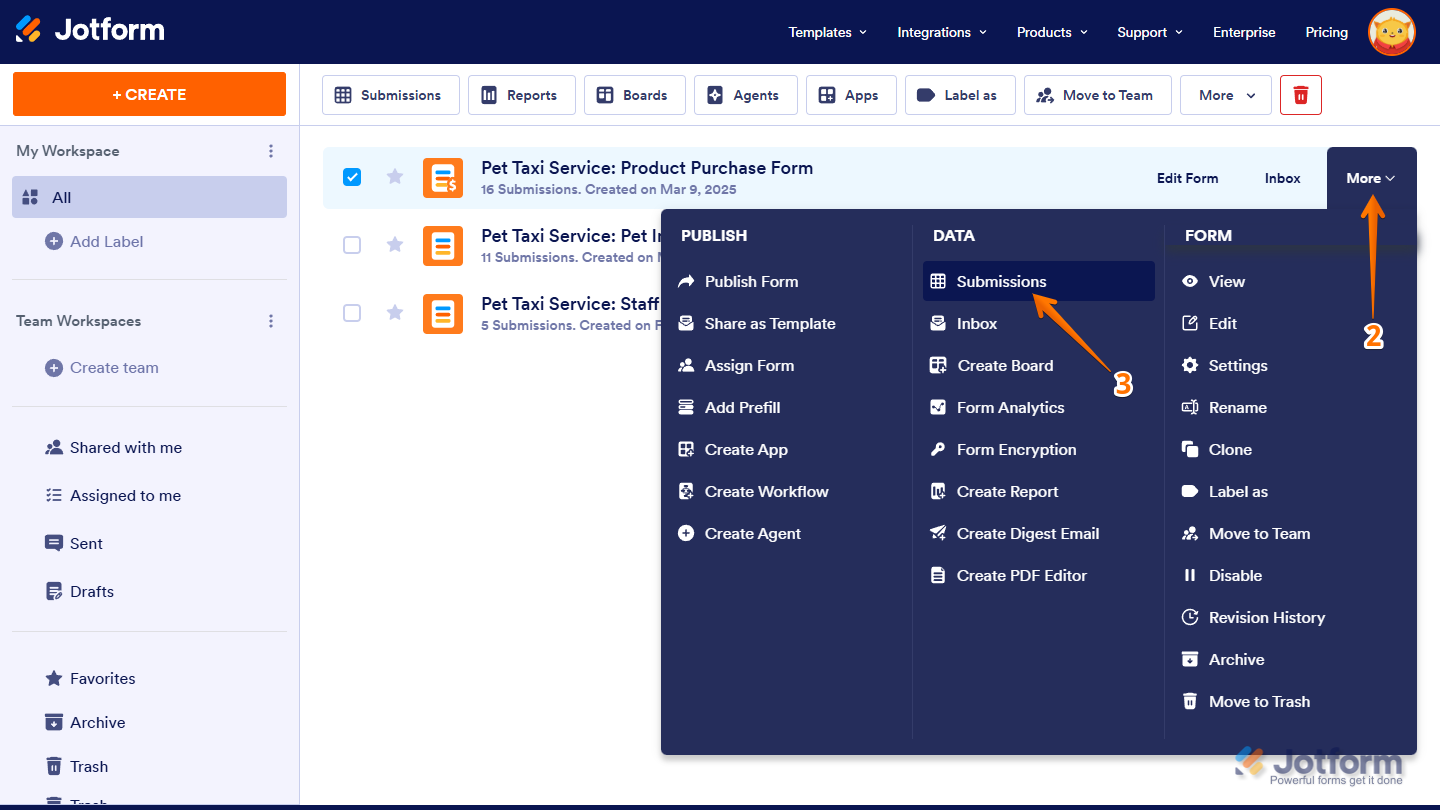
Task: Open Shared with me in sidebar
Action: pos(126,448)
